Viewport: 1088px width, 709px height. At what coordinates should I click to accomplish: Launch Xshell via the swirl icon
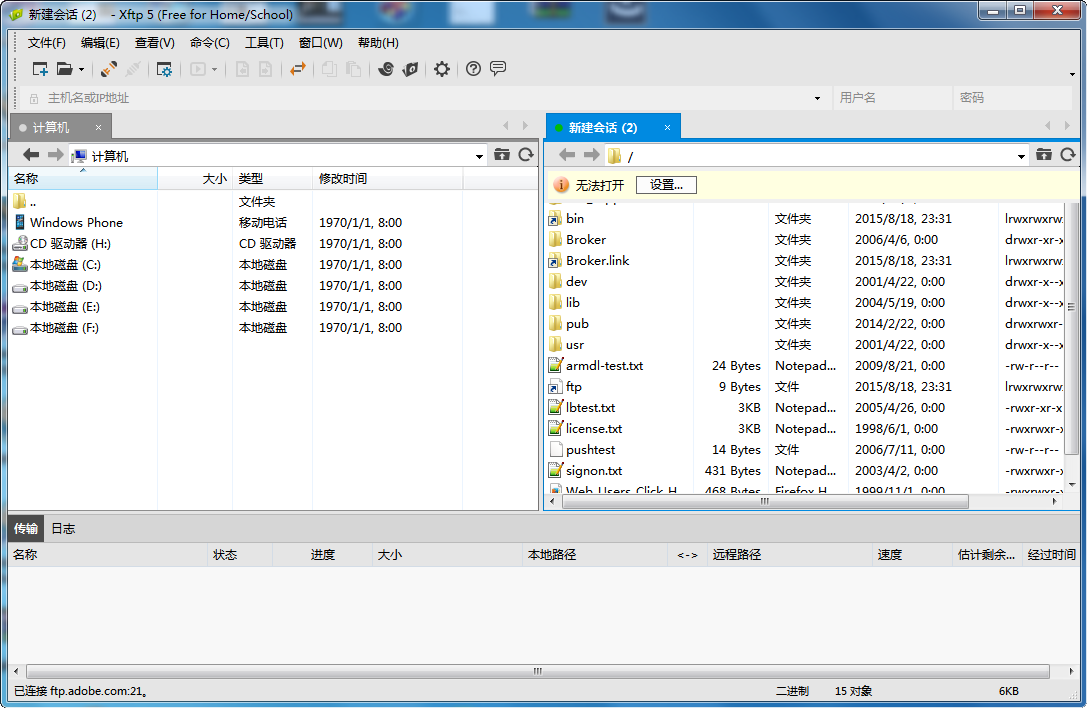[386, 69]
